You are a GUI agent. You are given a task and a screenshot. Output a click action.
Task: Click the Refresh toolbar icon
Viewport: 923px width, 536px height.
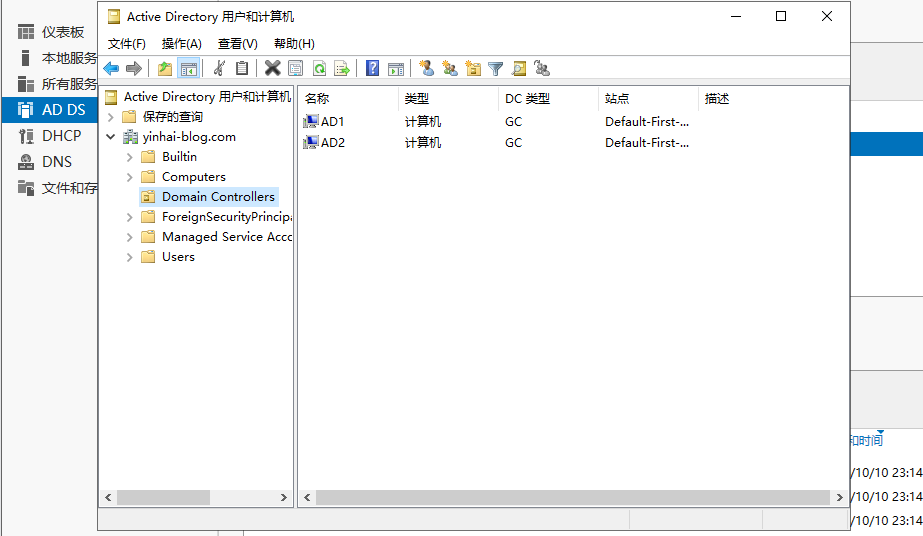(319, 69)
